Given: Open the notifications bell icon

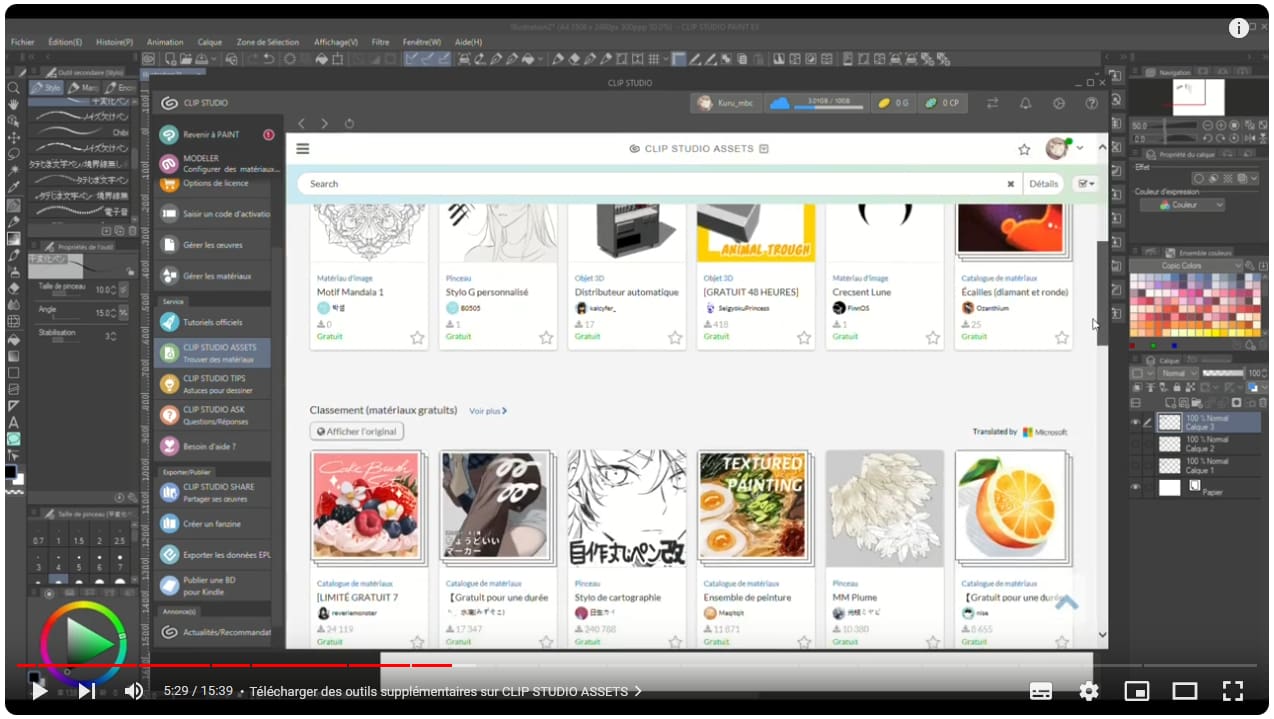Looking at the screenshot, I should (1025, 103).
